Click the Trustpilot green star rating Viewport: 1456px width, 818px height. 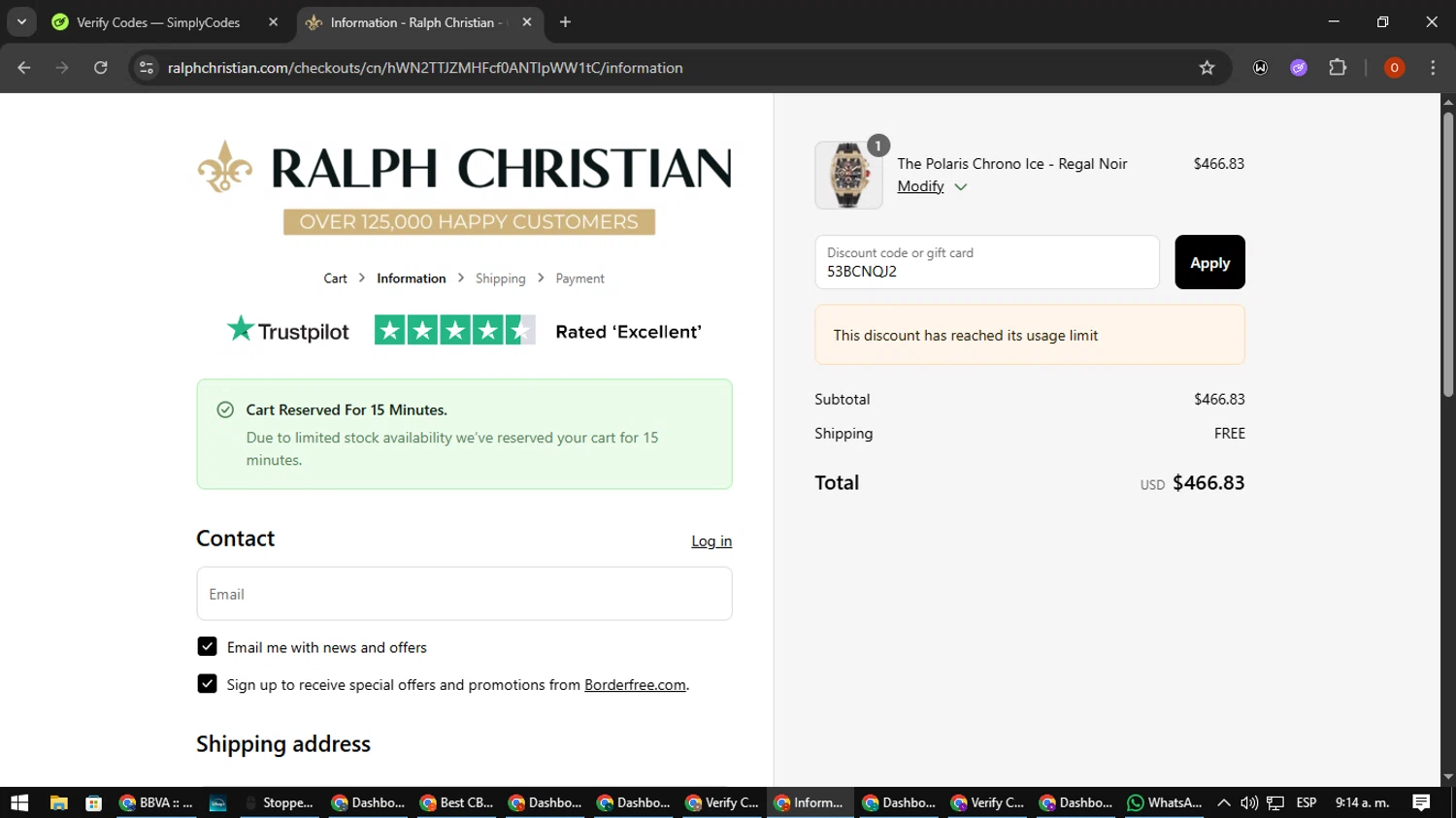click(454, 331)
